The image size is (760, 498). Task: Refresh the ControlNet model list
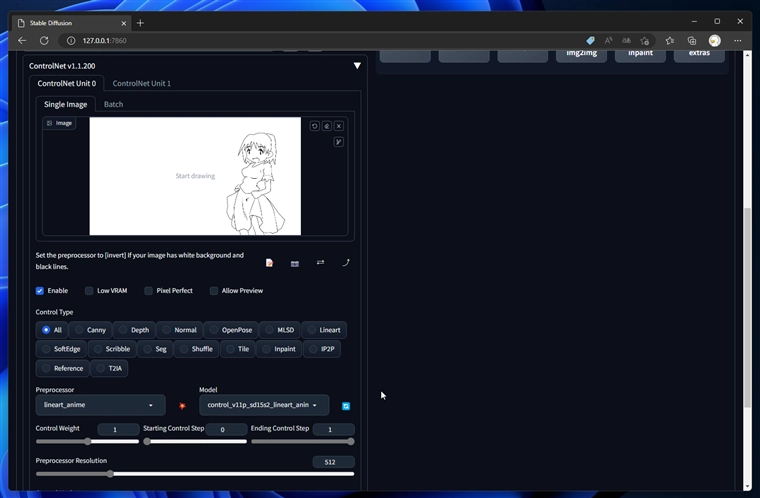(x=346, y=406)
